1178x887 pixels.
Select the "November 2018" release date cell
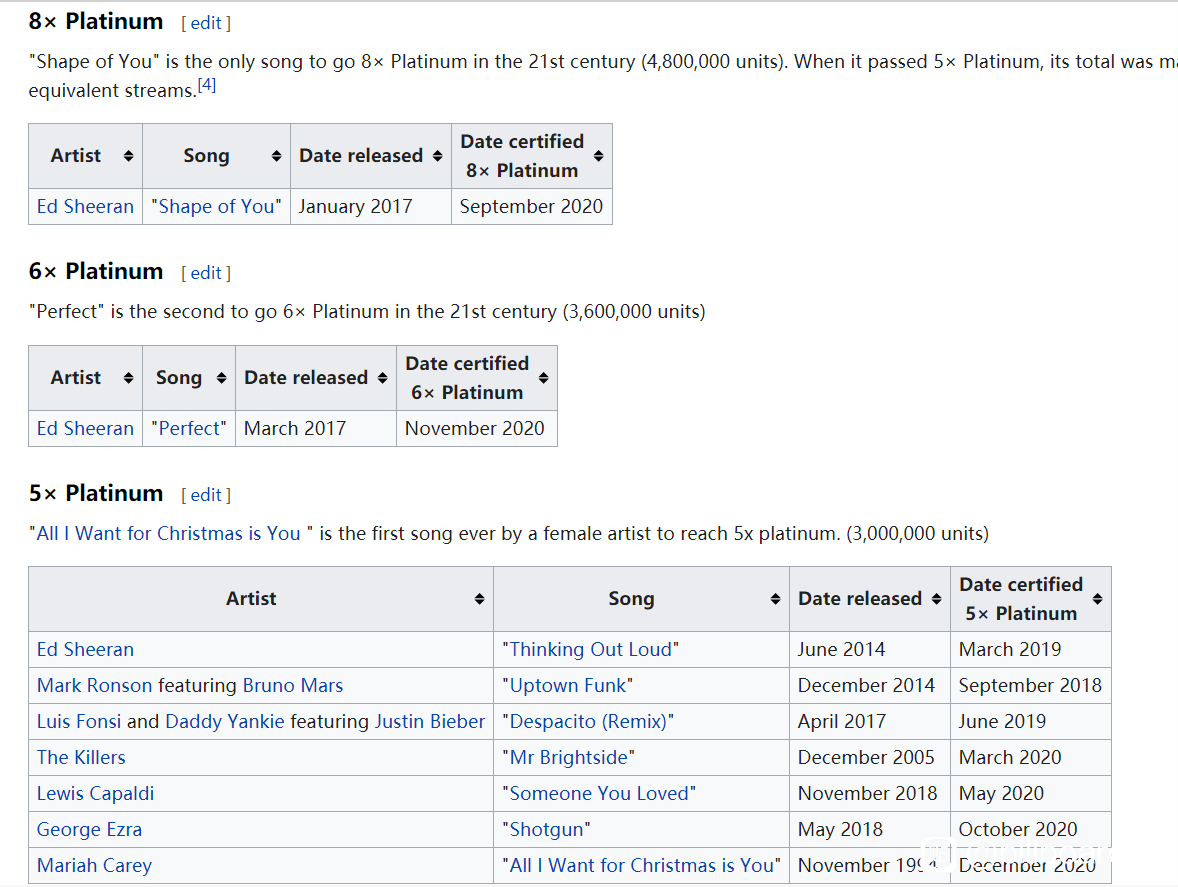[x=870, y=794]
